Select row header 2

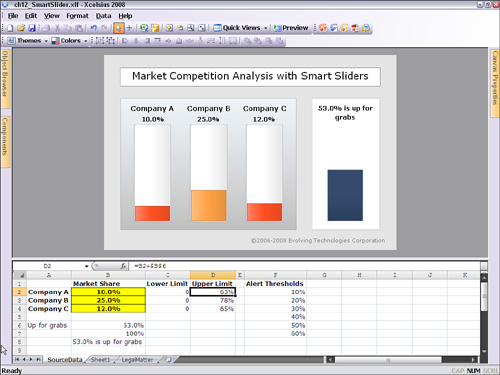click(x=20, y=292)
